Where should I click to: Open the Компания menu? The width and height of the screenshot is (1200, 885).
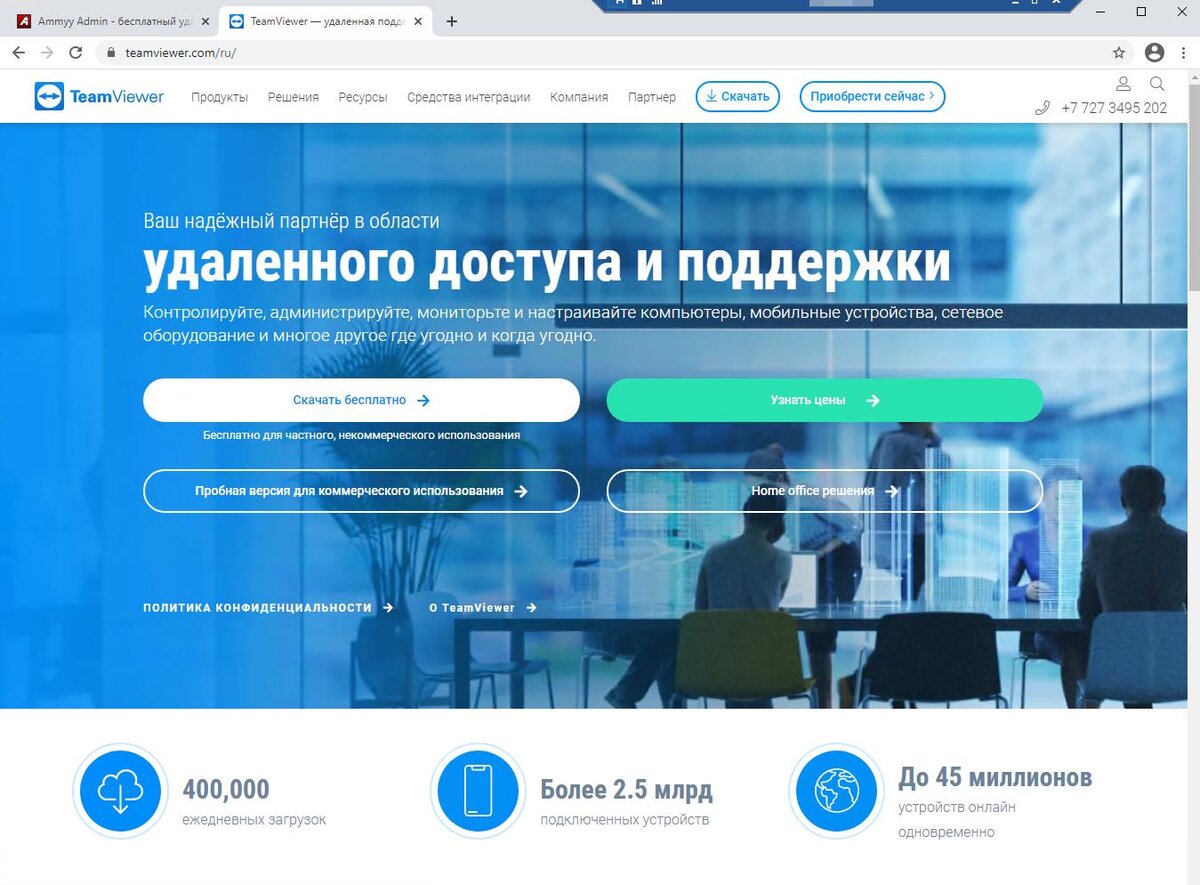pyautogui.click(x=579, y=97)
